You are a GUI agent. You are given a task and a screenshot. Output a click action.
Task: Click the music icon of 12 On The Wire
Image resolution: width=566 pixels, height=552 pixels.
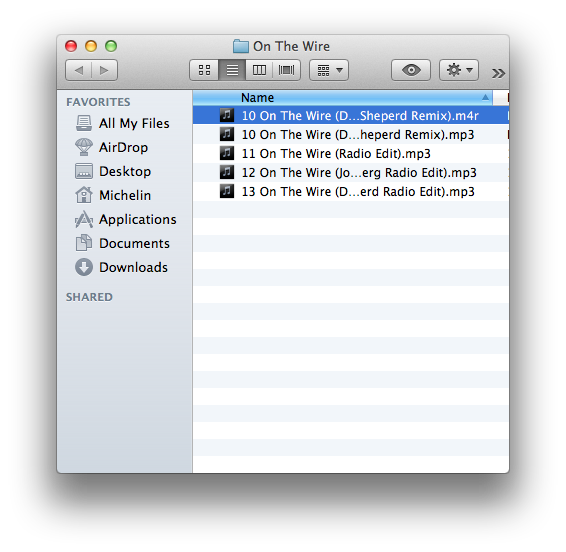[x=227, y=172]
